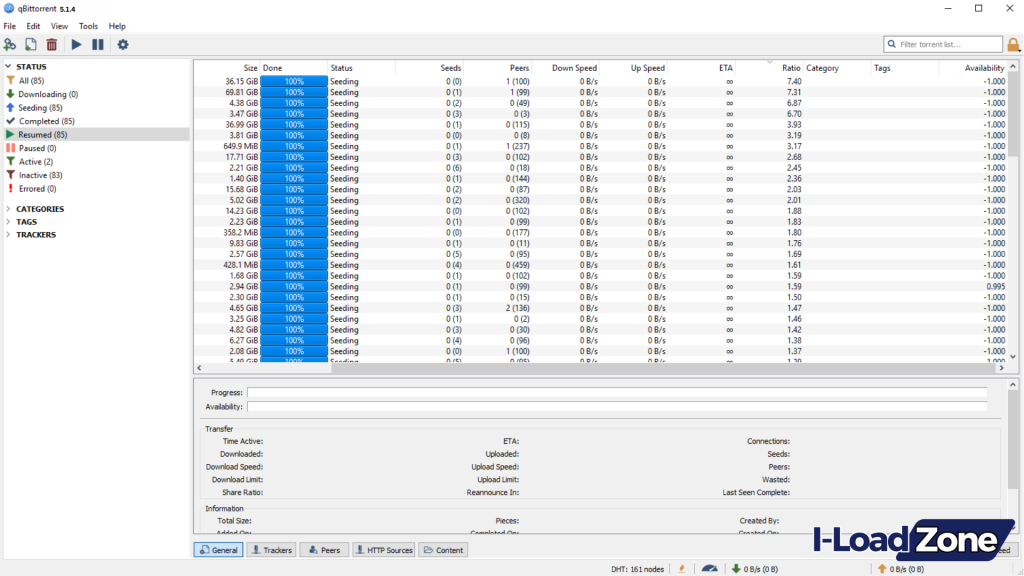The image size is (1024, 576).
Task: Click the horizontal scrollbar right arrow
Action: pos(1000,368)
